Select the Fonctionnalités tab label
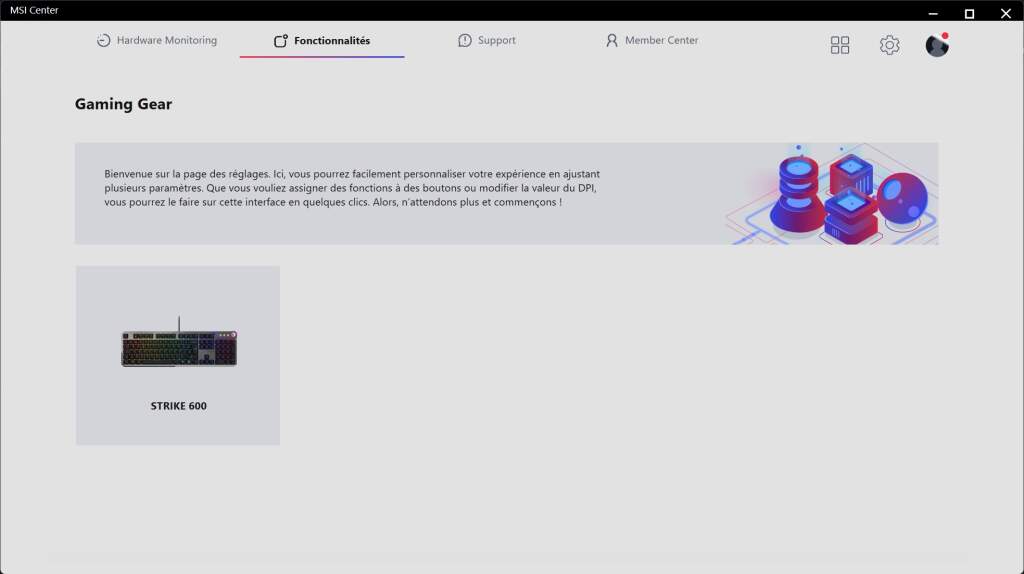Image resolution: width=1024 pixels, height=574 pixels. point(332,41)
